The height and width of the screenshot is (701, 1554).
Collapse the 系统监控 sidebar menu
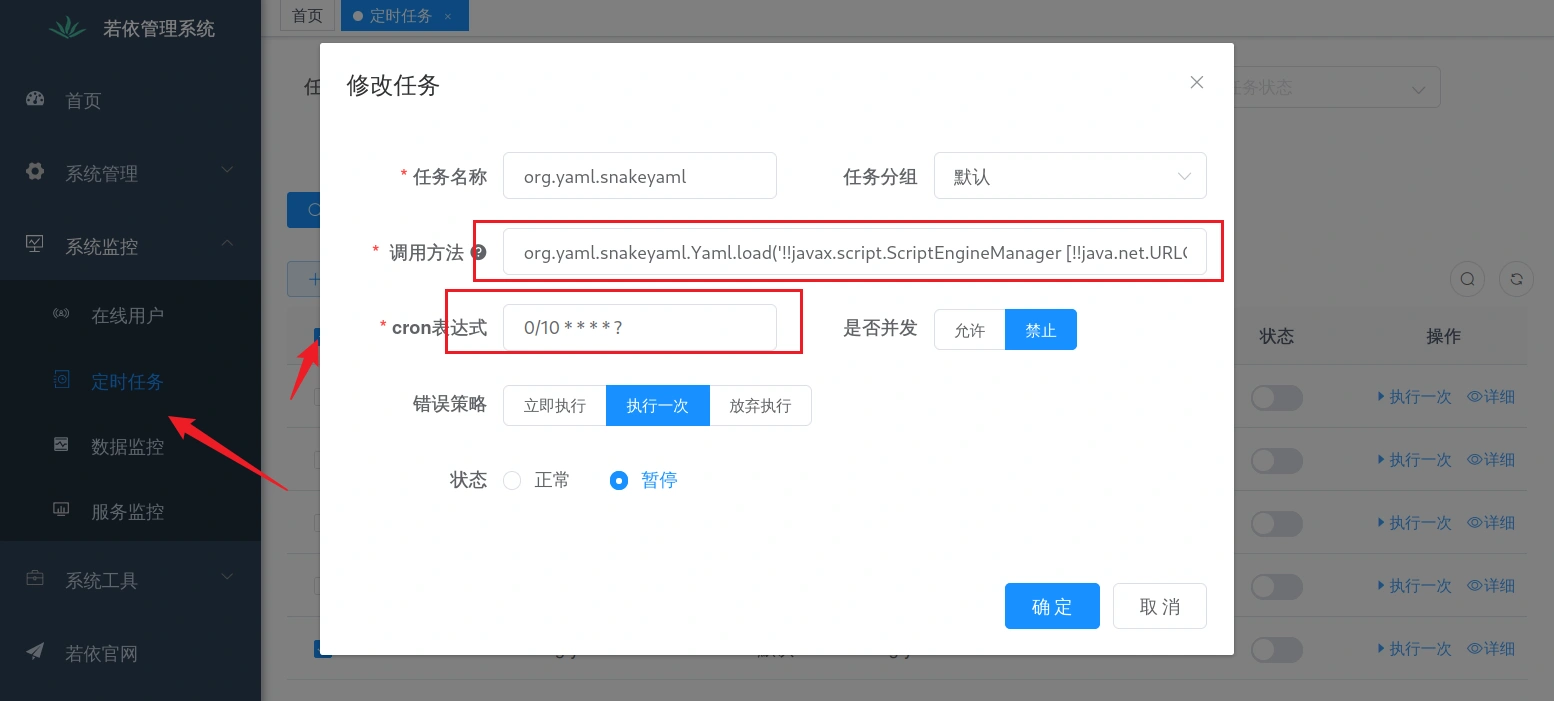click(130, 245)
